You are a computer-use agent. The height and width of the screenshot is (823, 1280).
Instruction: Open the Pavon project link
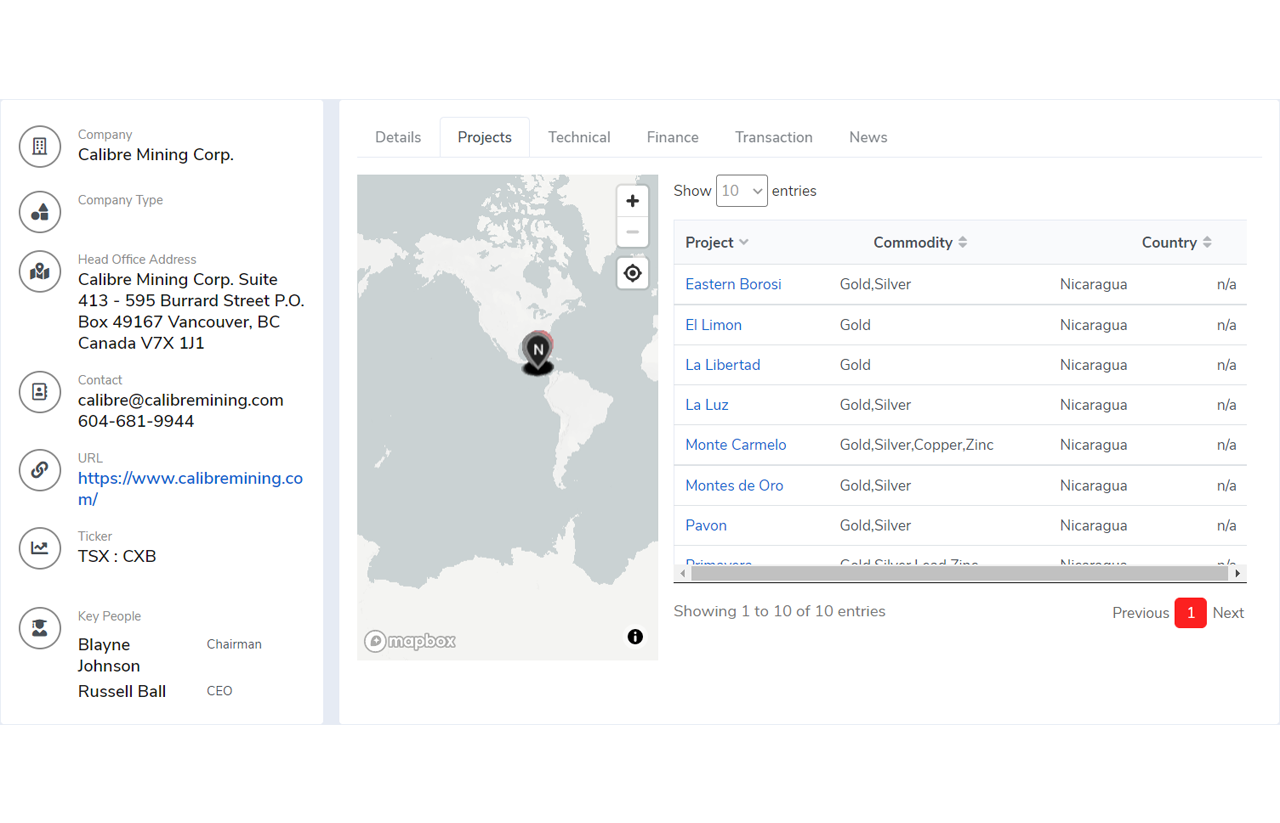[706, 526]
